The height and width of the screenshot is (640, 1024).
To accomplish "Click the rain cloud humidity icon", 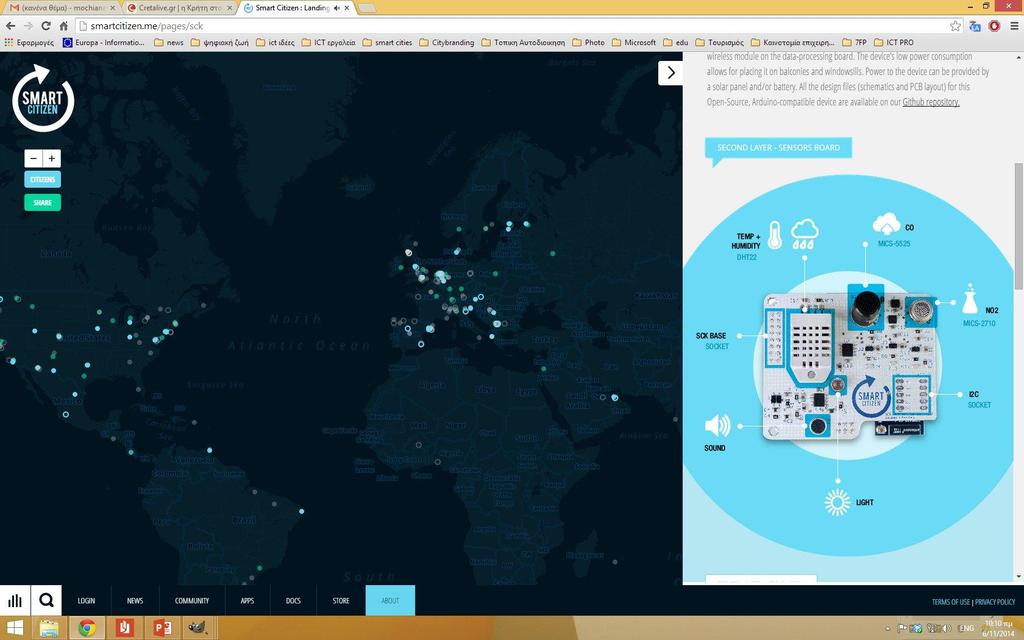I will tap(805, 234).
